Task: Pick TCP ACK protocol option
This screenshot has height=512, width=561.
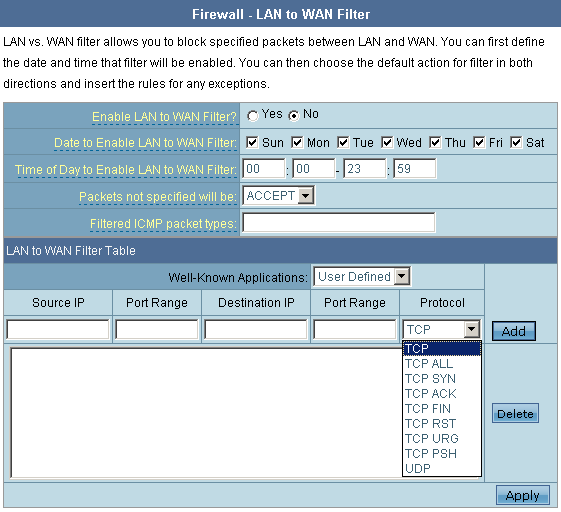Action: pos(442,394)
